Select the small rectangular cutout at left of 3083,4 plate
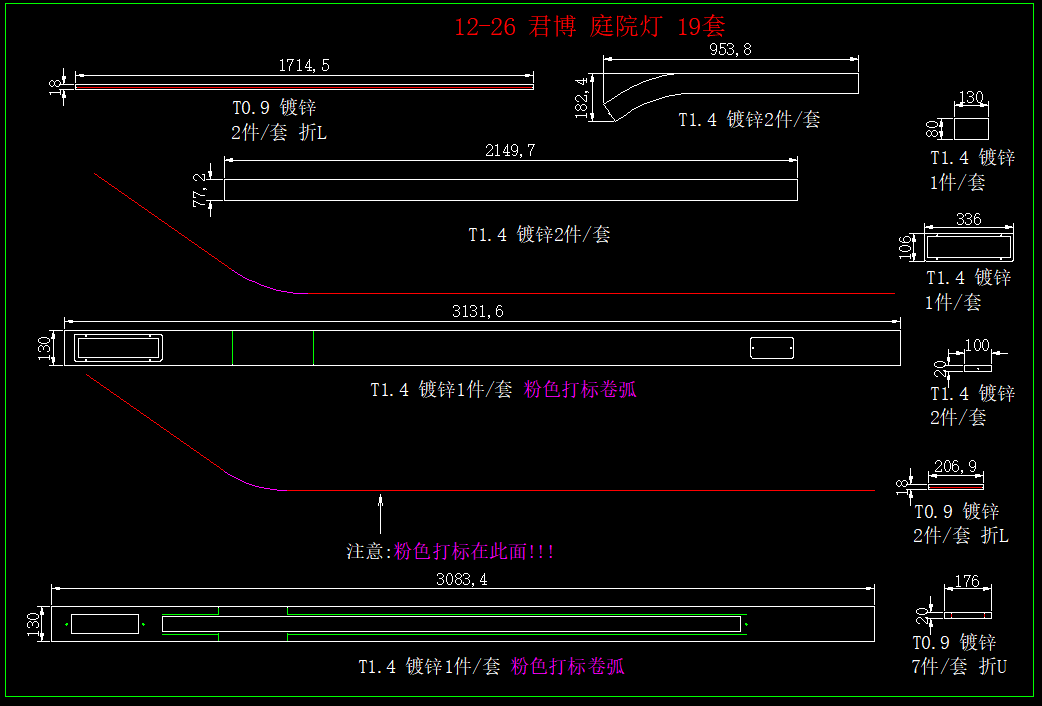The image size is (1042, 706). click(103, 624)
